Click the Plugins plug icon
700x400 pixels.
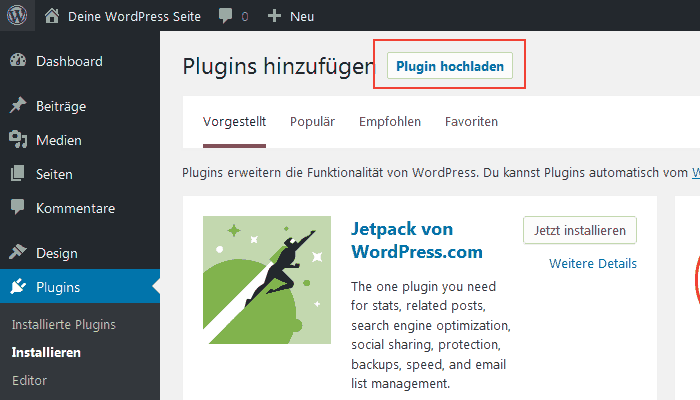pos(18,286)
